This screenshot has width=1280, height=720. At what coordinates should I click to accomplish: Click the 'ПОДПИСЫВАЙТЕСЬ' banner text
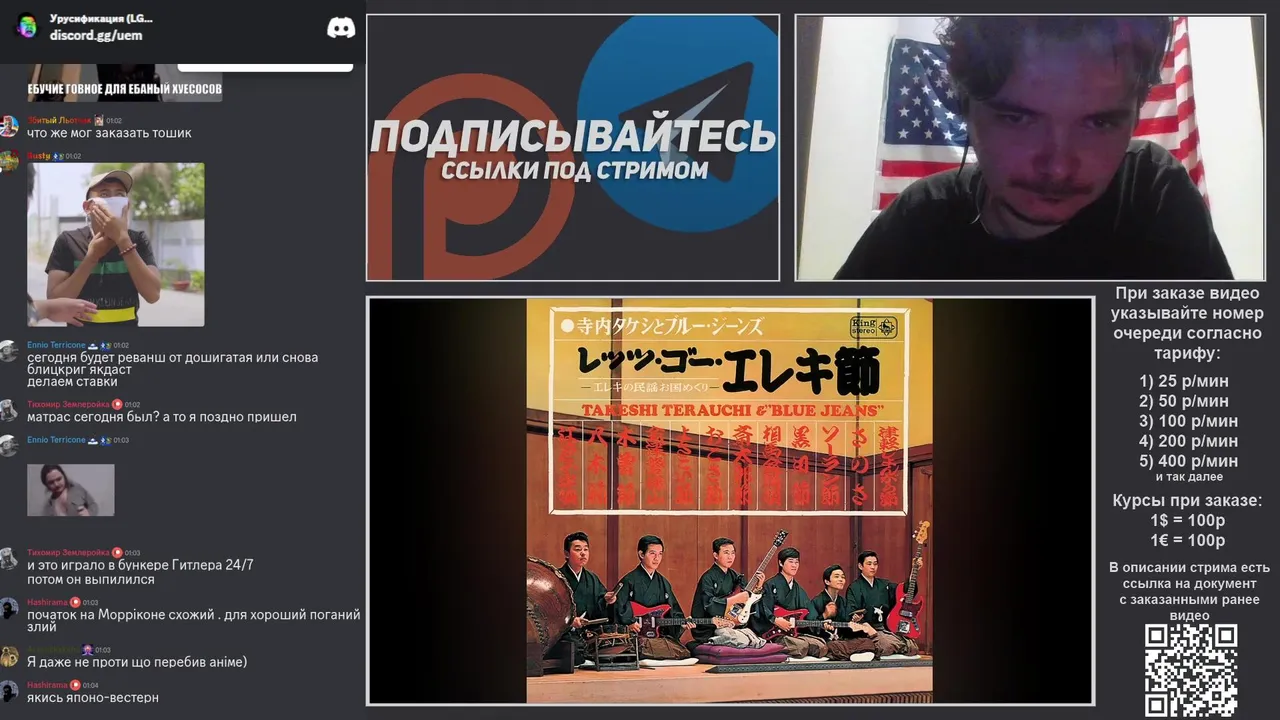[573, 135]
